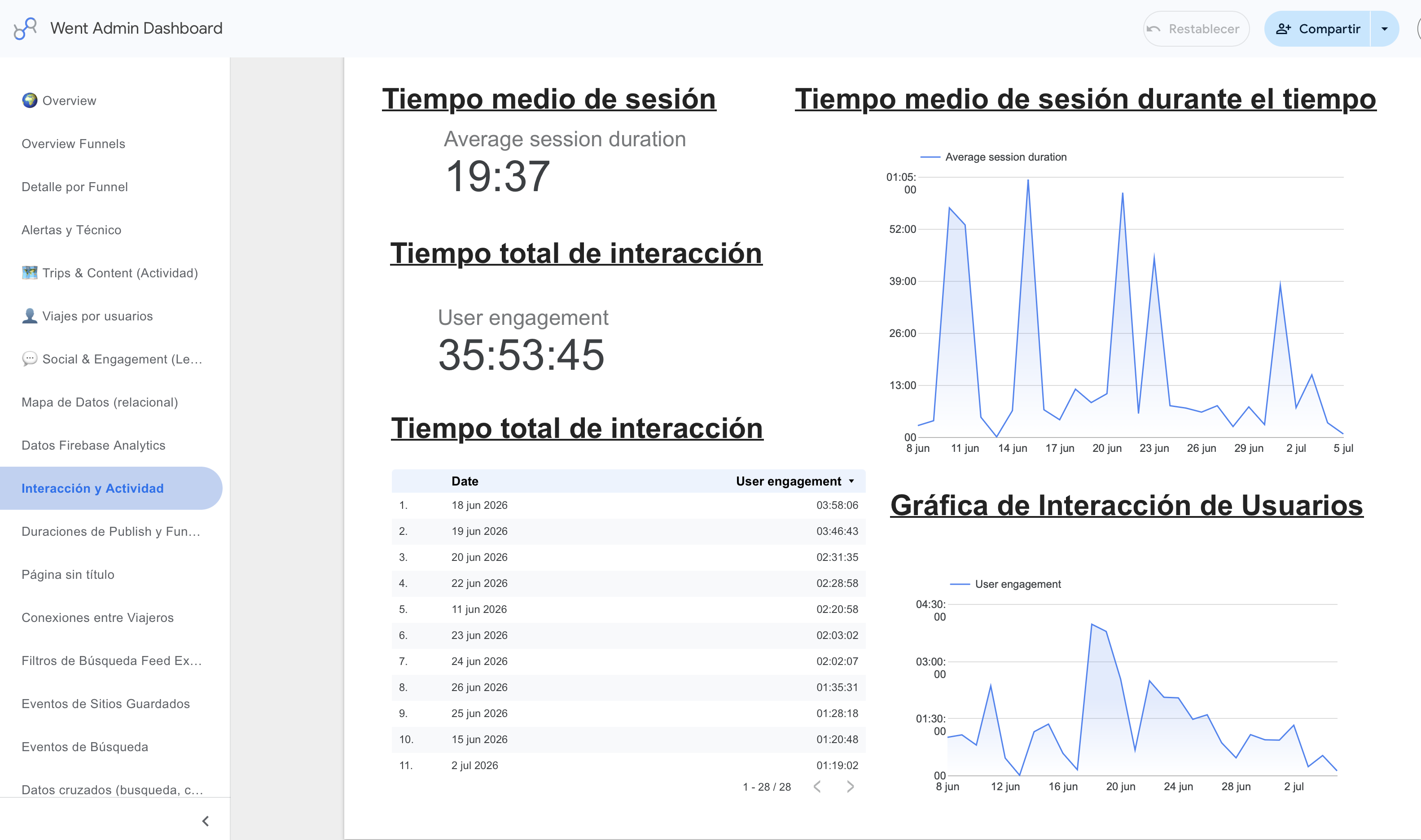Open the Compartir dropdown arrow
Viewport: 1421px width, 840px height.
1384,29
